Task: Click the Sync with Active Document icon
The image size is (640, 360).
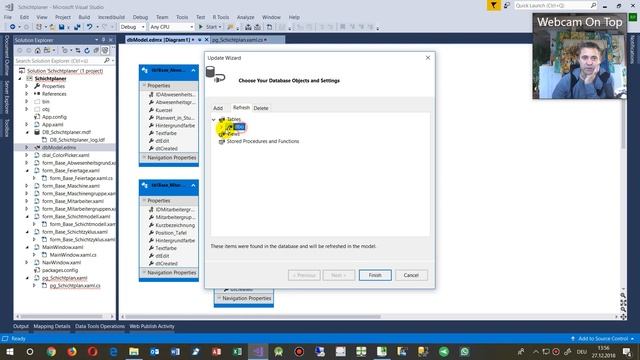Action: (x=77, y=51)
